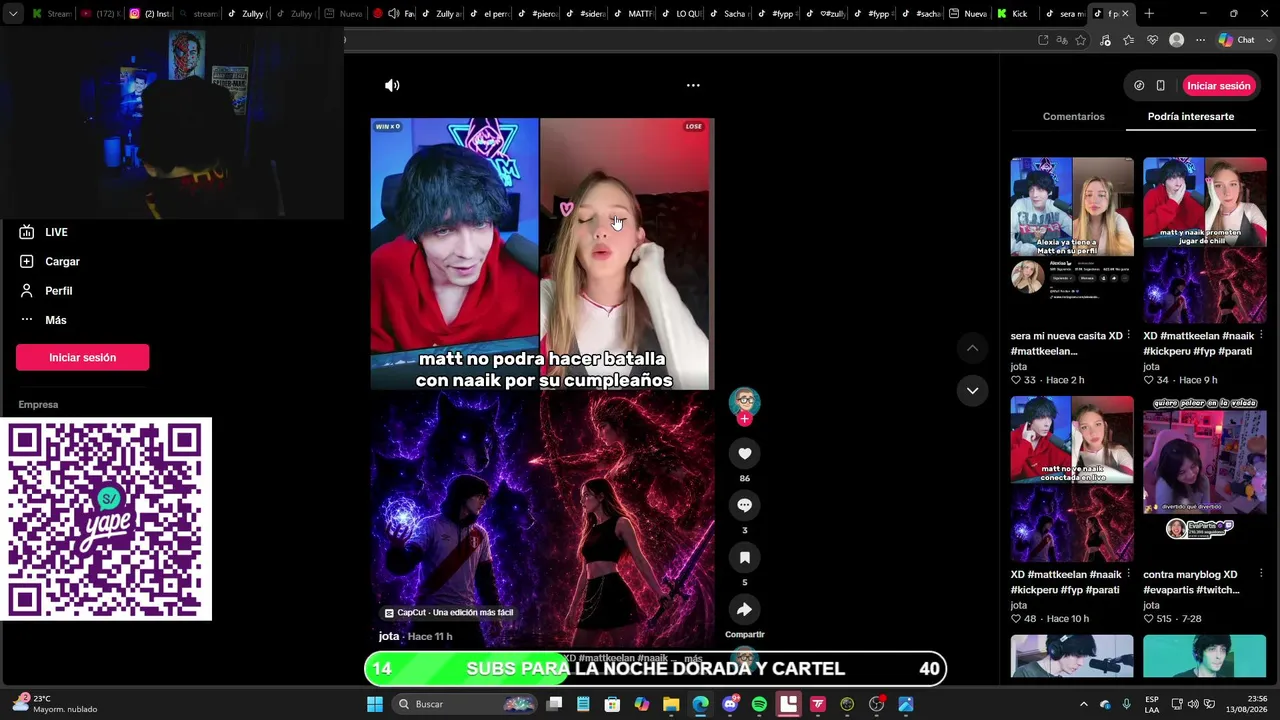Click the taskbar Buscar search box

[463, 704]
